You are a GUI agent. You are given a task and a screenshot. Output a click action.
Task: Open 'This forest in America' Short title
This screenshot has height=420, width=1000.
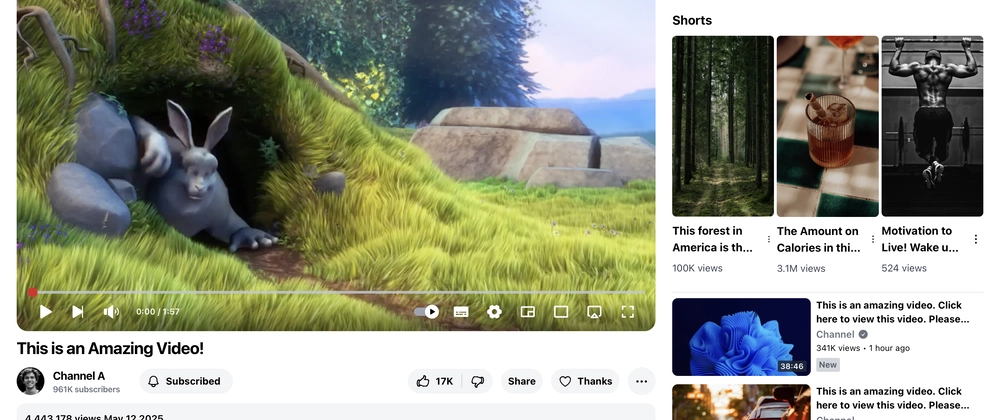(x=712, y=239)
